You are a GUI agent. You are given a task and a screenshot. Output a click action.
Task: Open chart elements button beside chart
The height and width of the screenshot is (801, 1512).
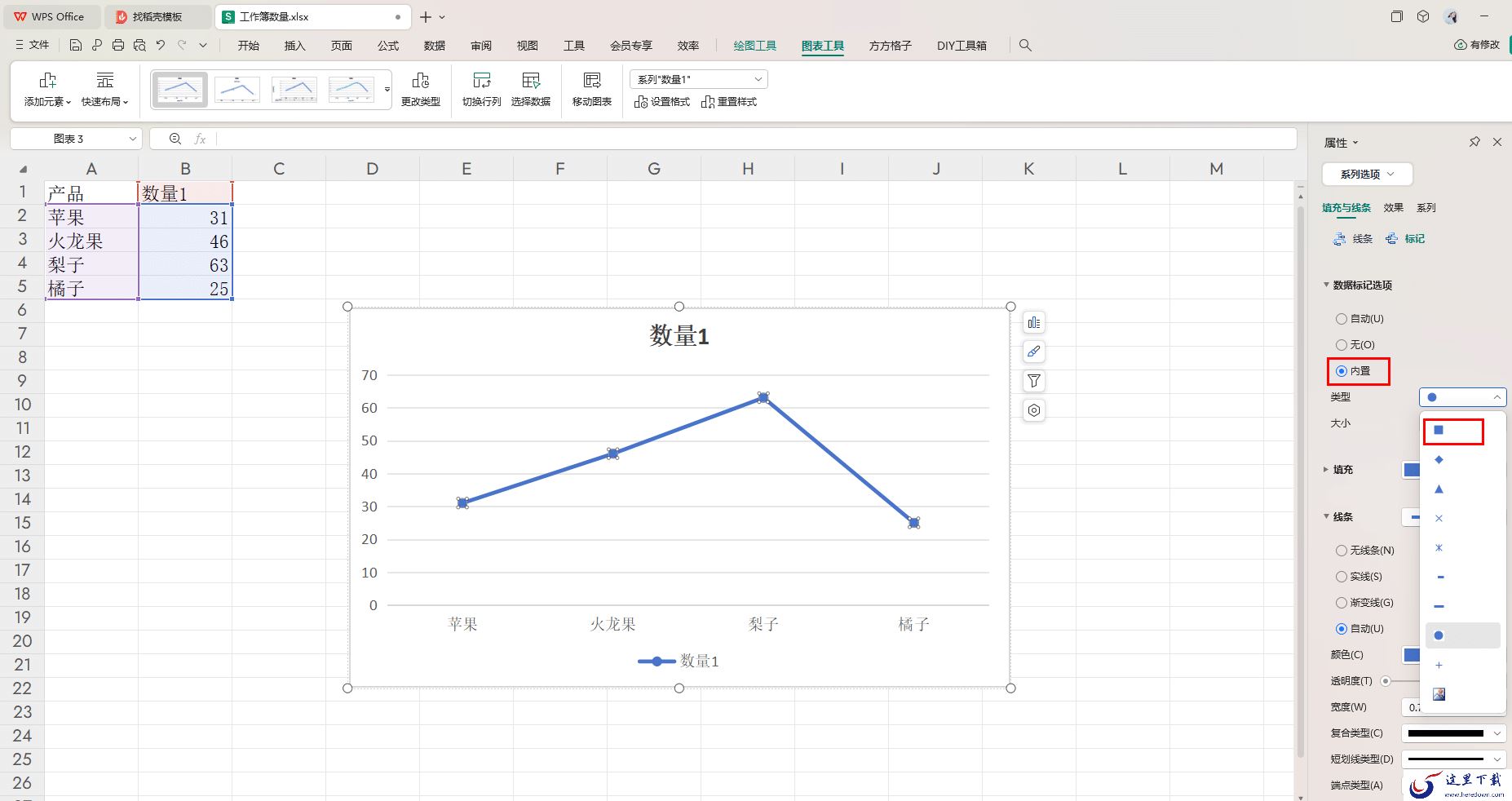click(x=1034, y=322)
